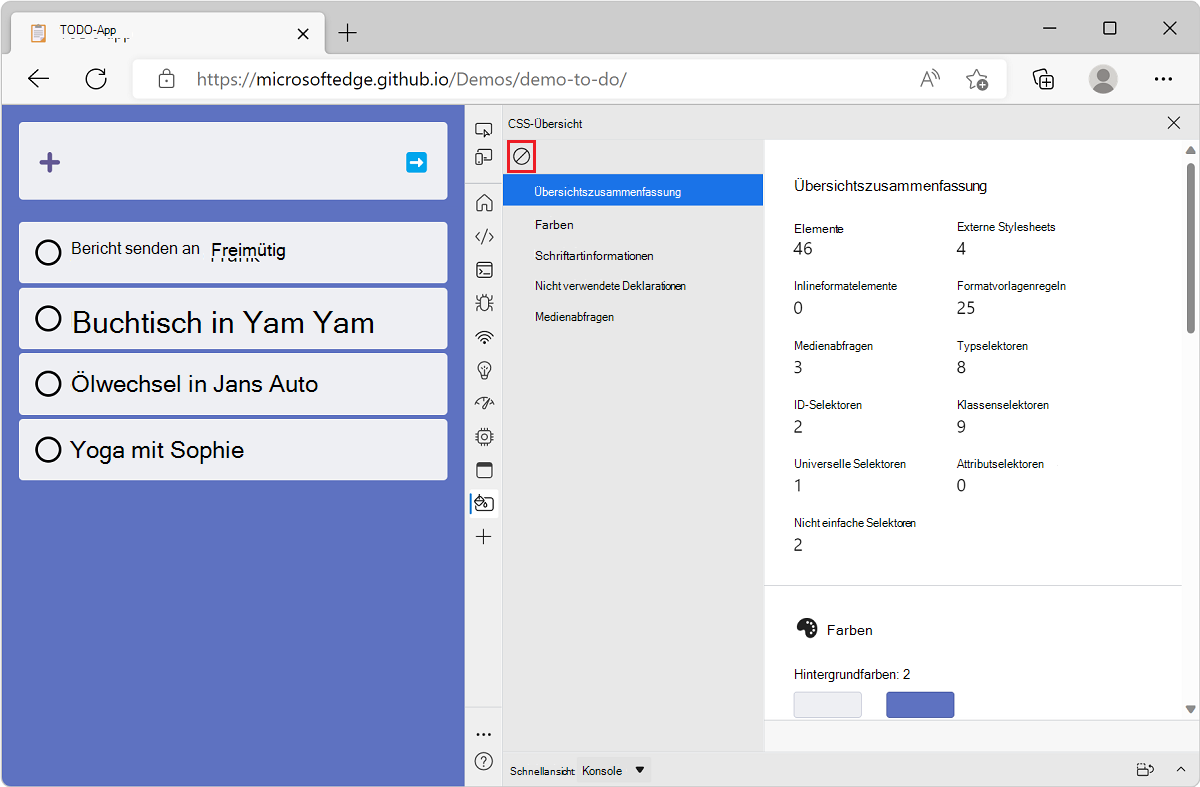The width and height of the screenshot is (1200, 787).
Task: Click the clear CSS overview icon
Action: pyautogui.click(x=522, y=155)
